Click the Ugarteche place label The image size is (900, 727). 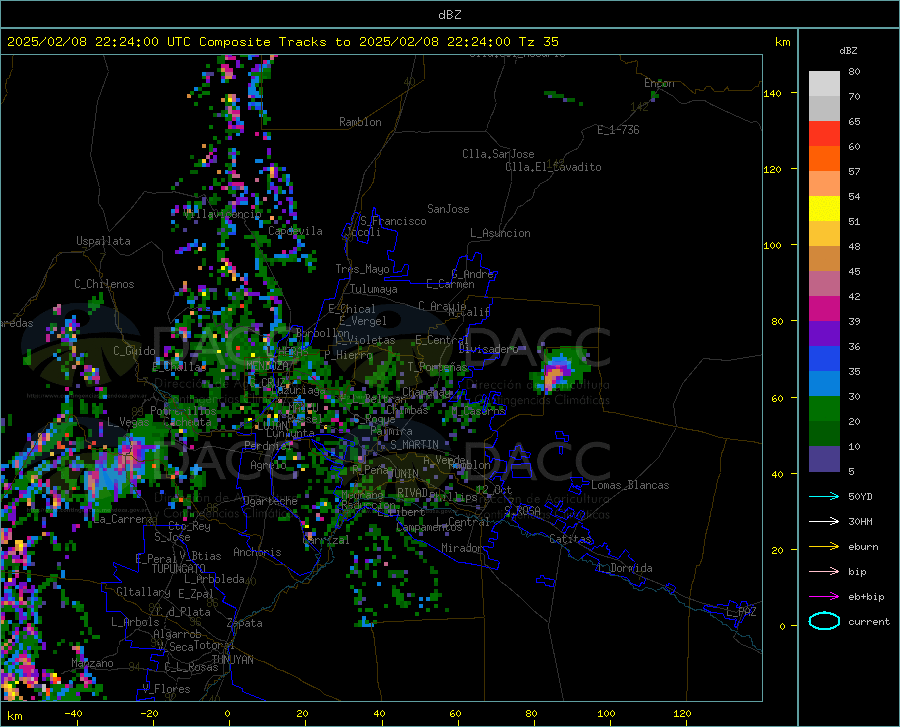[270, 501]
